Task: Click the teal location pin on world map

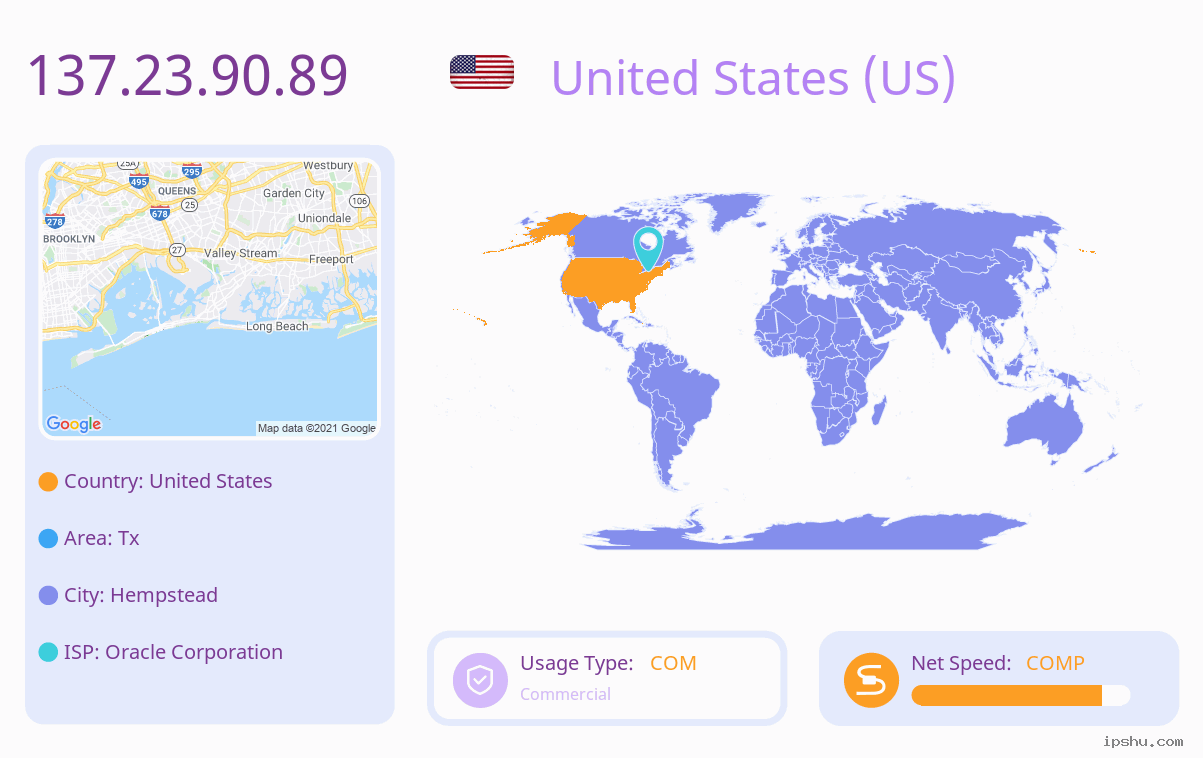Action: pyautogui.click(x=648, y=248)
